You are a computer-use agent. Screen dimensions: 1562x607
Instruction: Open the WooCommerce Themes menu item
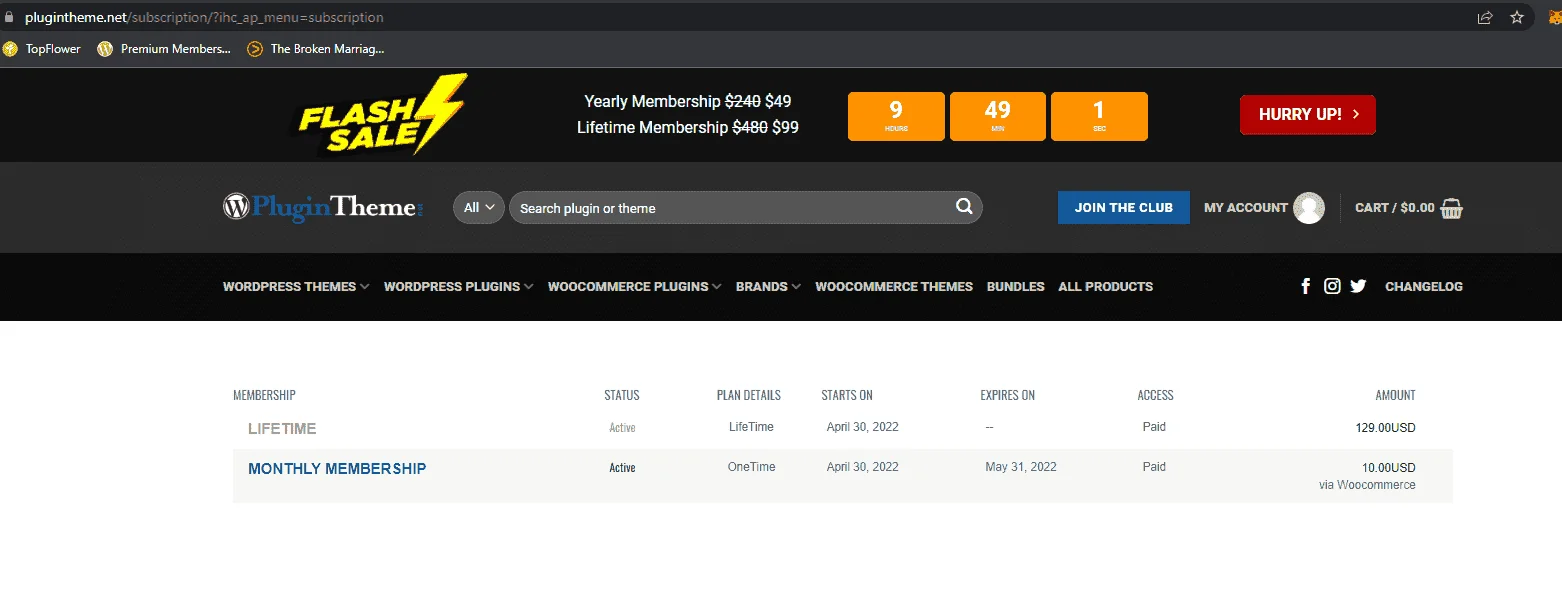pos(894,287)
